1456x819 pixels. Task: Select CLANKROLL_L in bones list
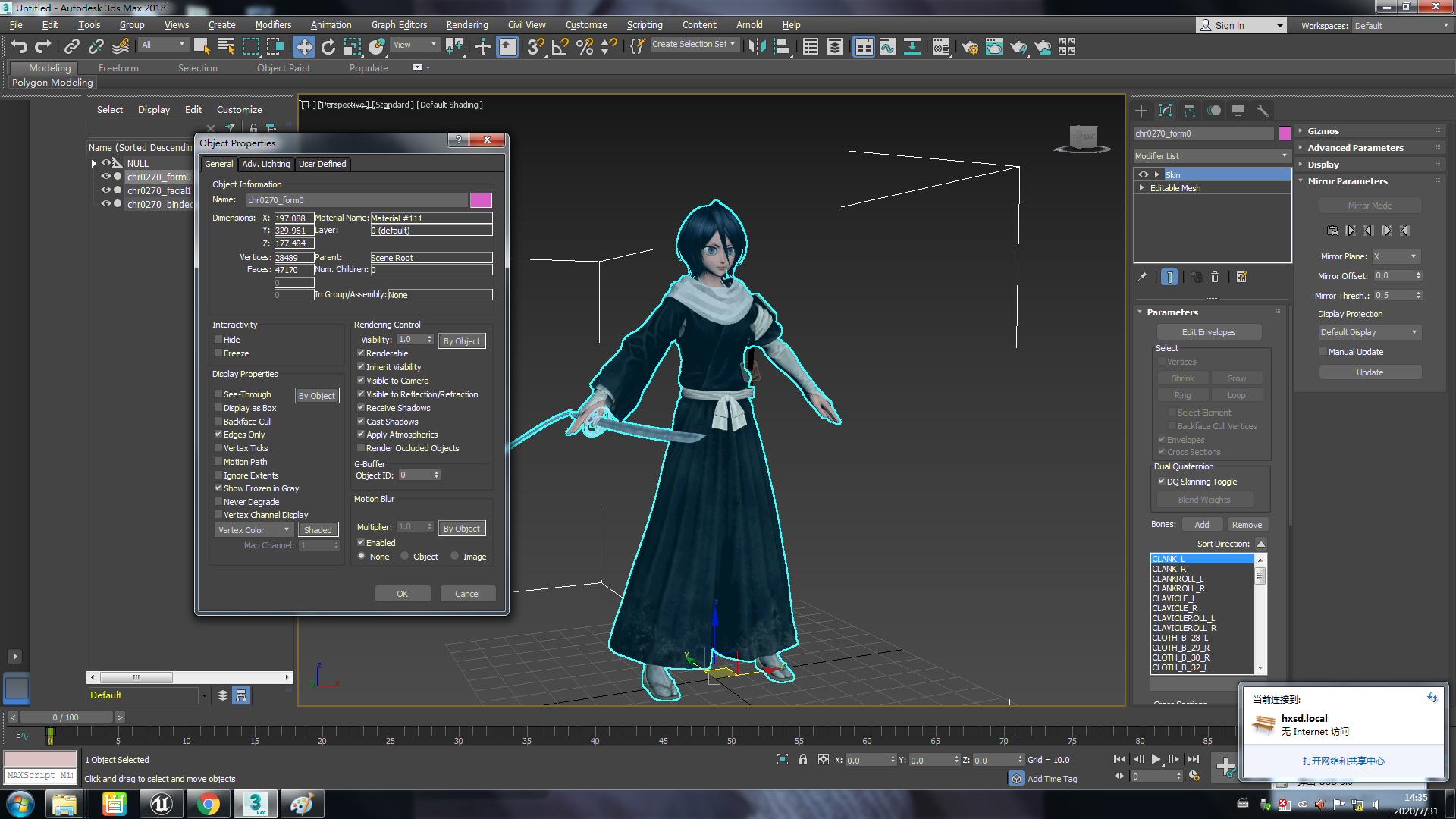coord(1177,579)
